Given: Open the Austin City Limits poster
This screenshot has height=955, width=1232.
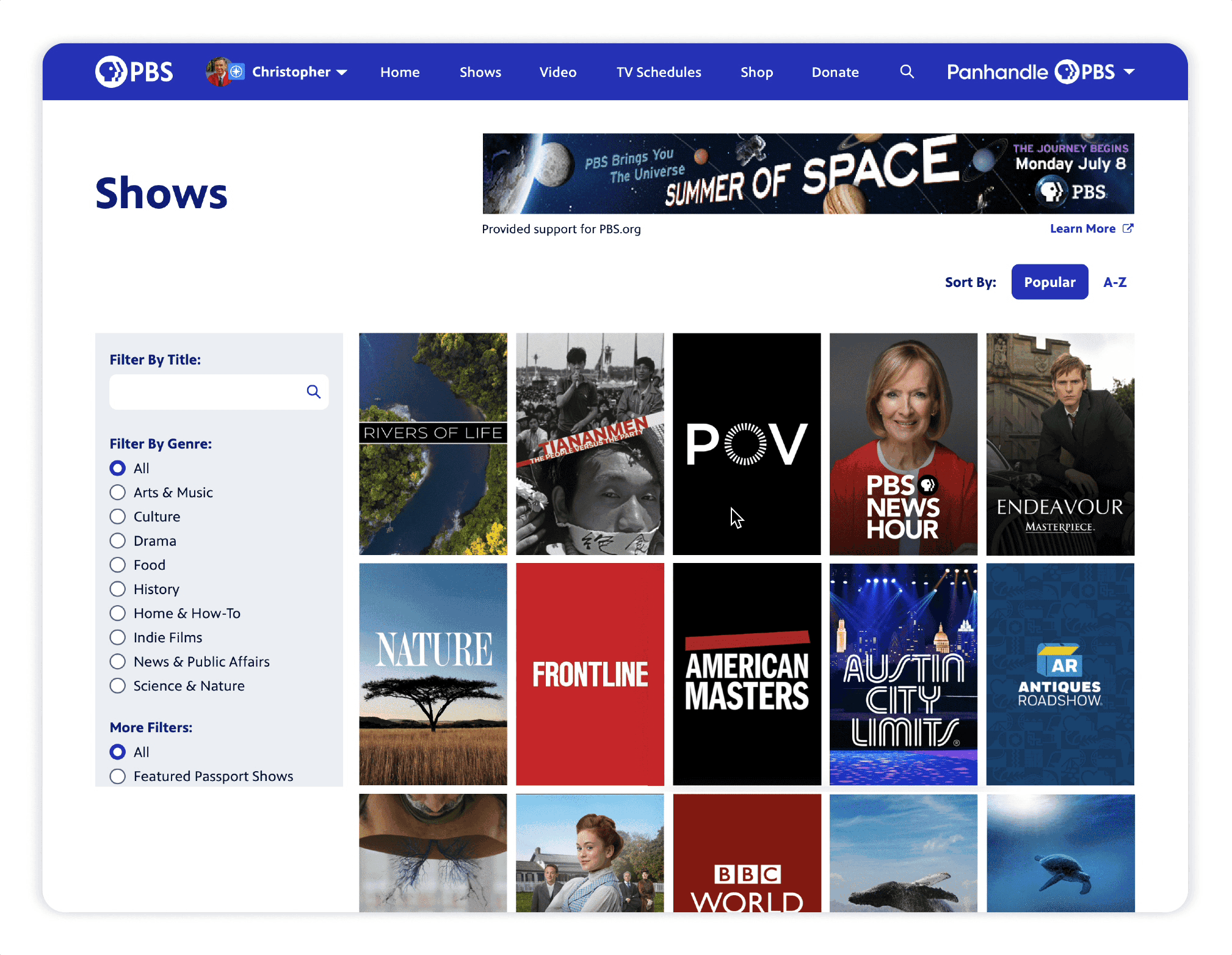Looking at the screenshot, I should (x=904, y=674).
